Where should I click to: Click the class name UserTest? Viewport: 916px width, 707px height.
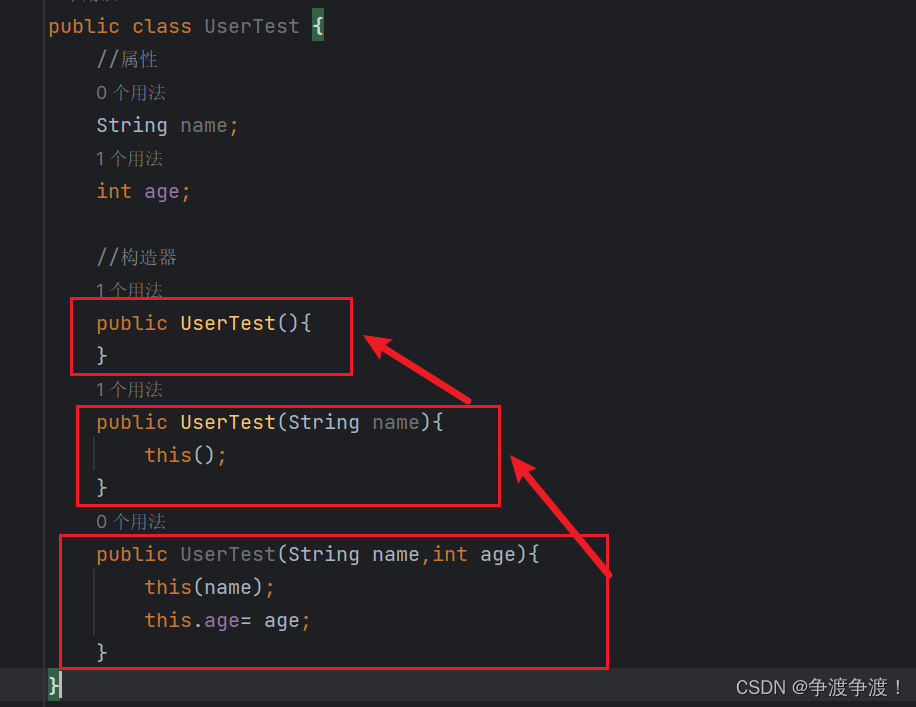(x=251, y=26)
